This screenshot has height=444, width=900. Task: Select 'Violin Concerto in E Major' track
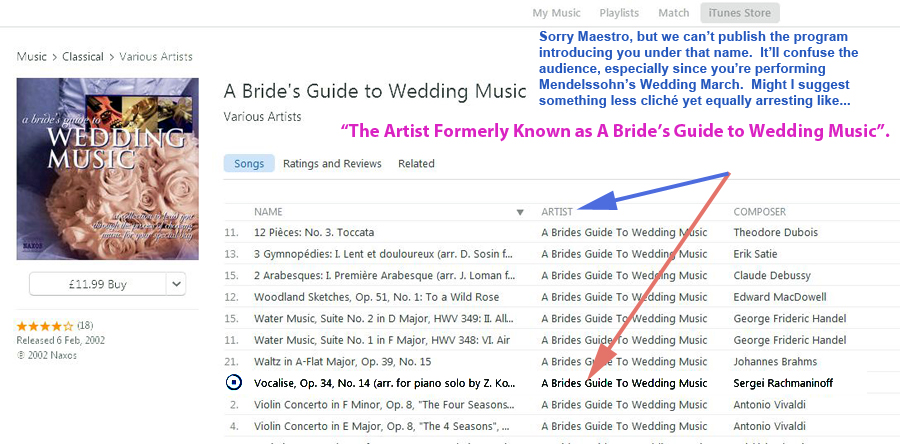[382, 426]
